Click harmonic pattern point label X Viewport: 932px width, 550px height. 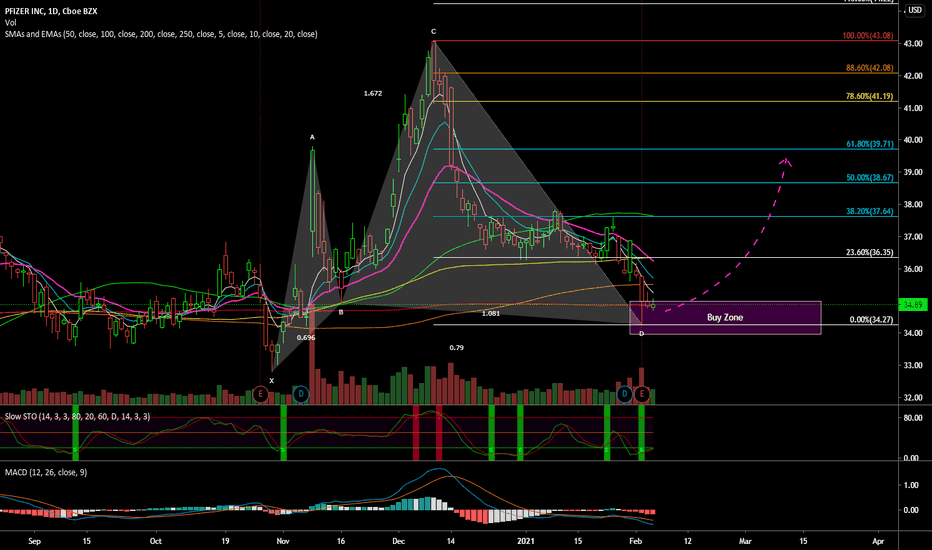point(272,381)
